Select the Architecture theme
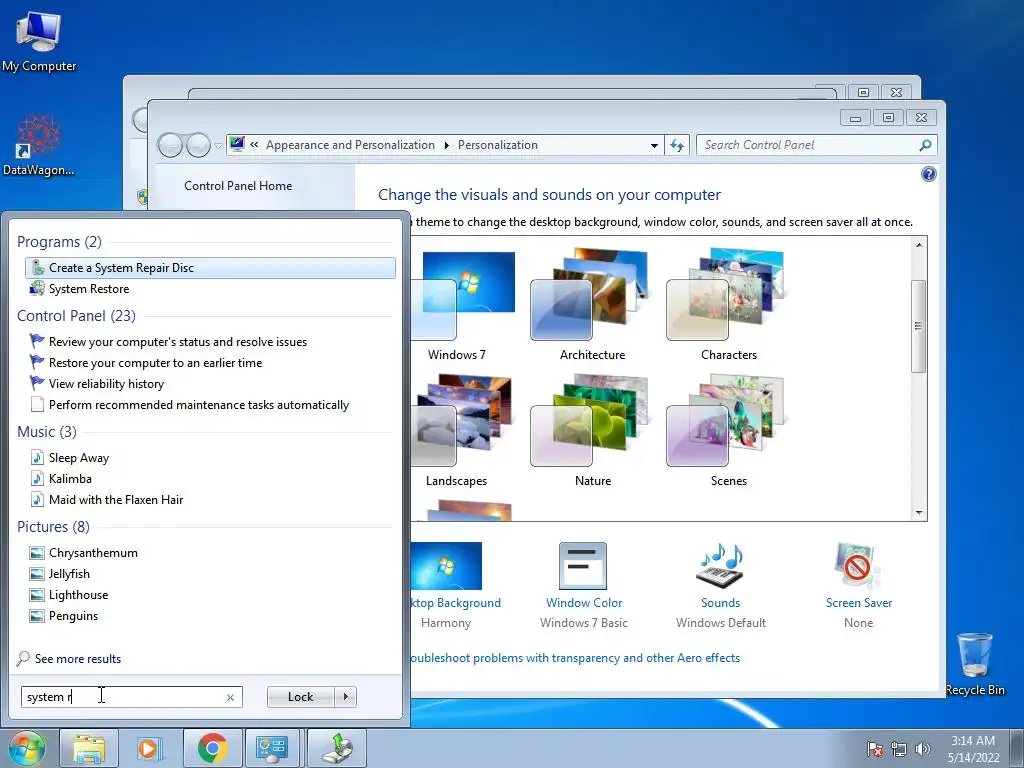The width and height of the screenshot is (1024, 768). 592,306
